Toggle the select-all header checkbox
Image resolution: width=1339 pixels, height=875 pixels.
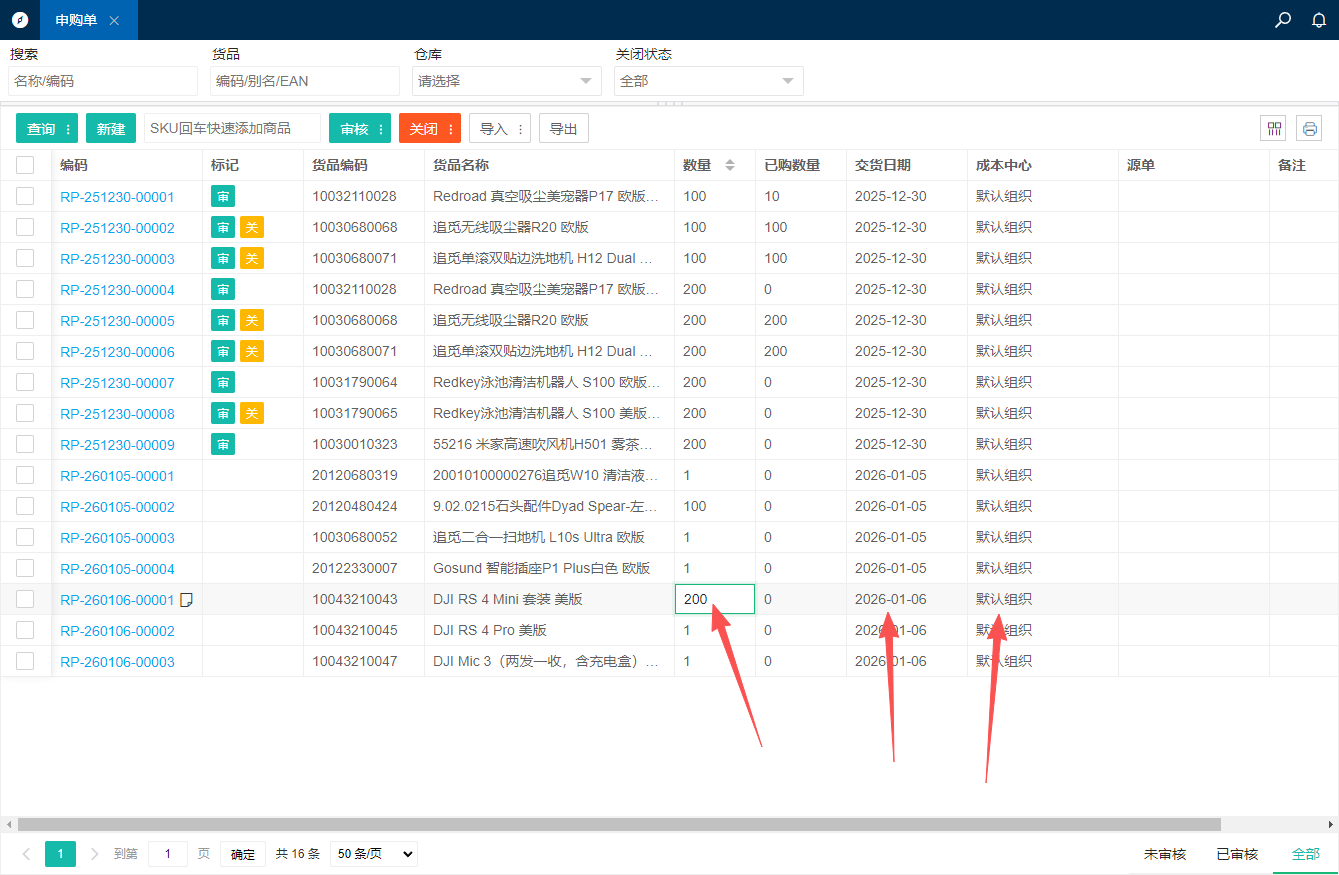click(x=25, y=165)
